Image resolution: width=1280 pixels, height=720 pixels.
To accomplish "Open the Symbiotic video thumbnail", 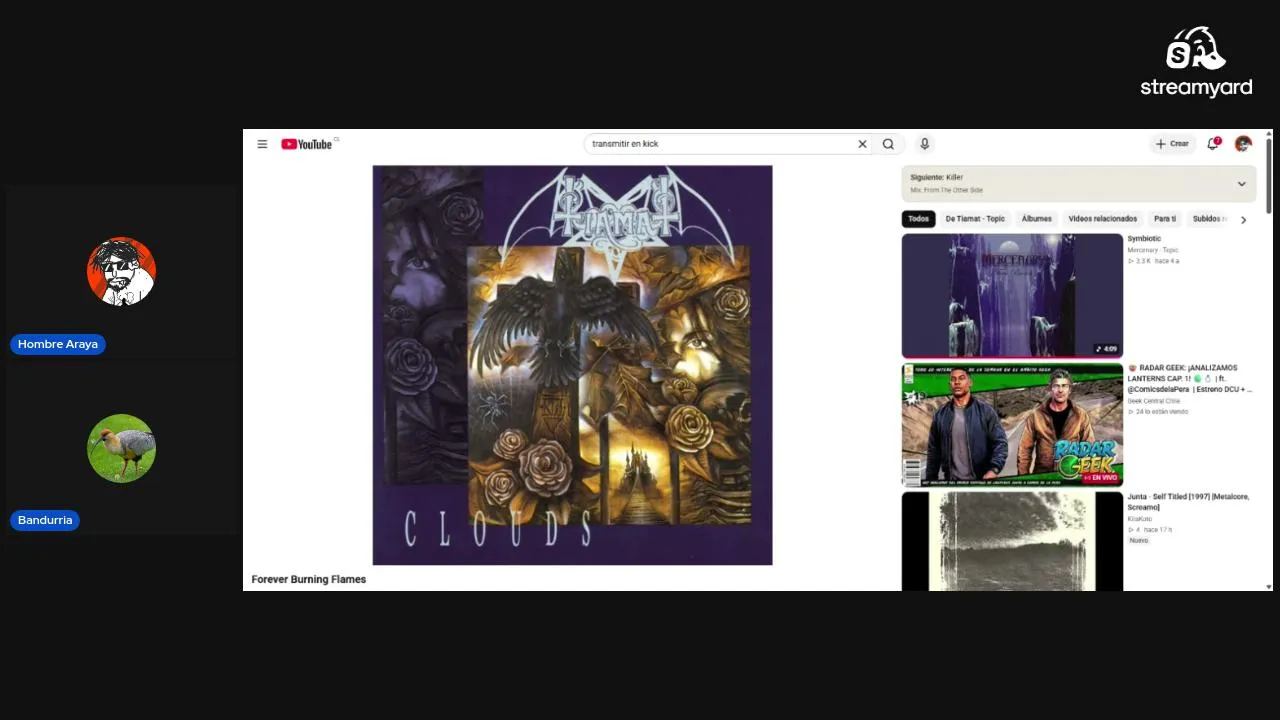I will point(1012,296).
